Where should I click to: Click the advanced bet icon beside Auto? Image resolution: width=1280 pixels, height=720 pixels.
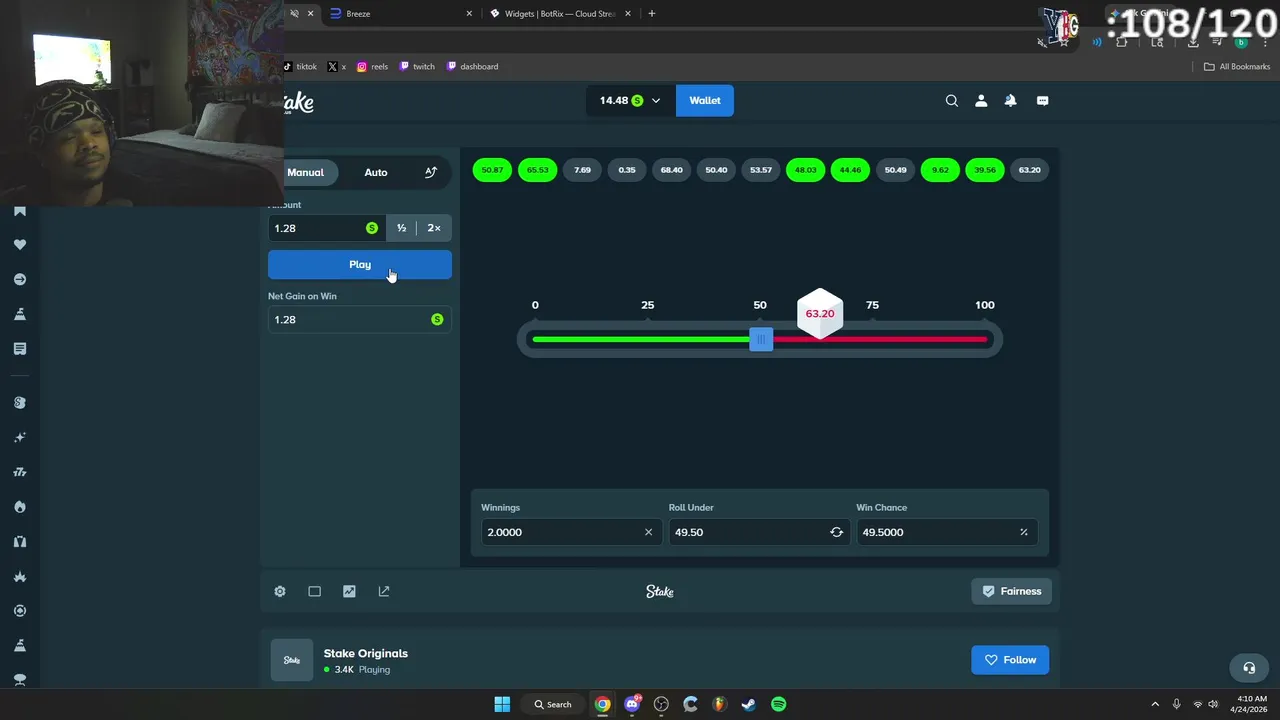click(431, 172)
